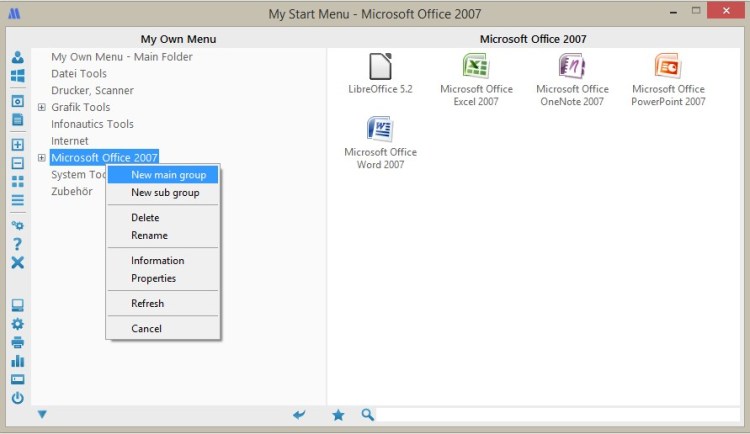Image resolution: width=750 pixels, height=434 pixels.
Task: Click the return arrow icon
Action: [x=299, y=415]
